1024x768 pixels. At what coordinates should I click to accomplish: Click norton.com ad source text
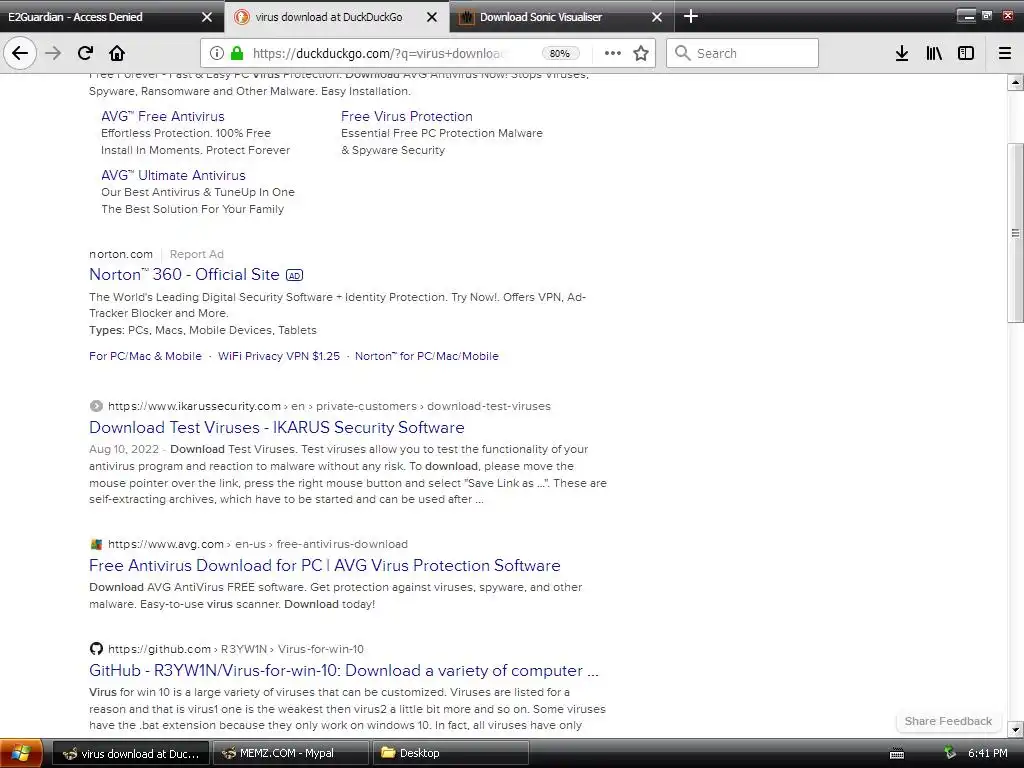click(121, 254)
